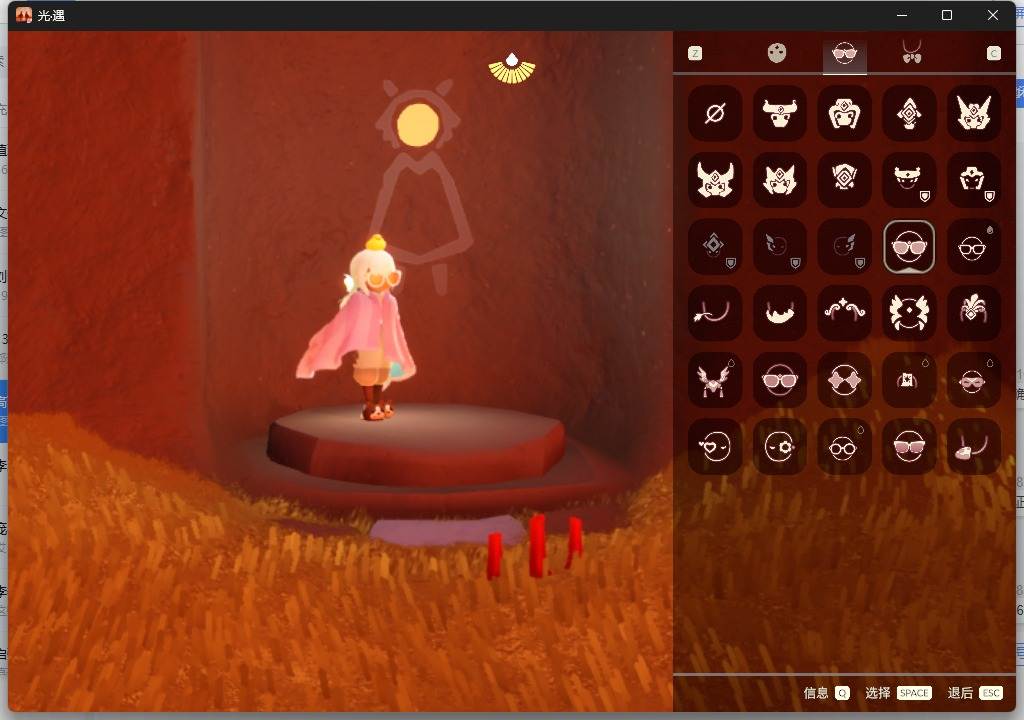This screenshot has width=1024, height=720.
Task: Equip the tall-eared fox mask
Action: [974, 113]
